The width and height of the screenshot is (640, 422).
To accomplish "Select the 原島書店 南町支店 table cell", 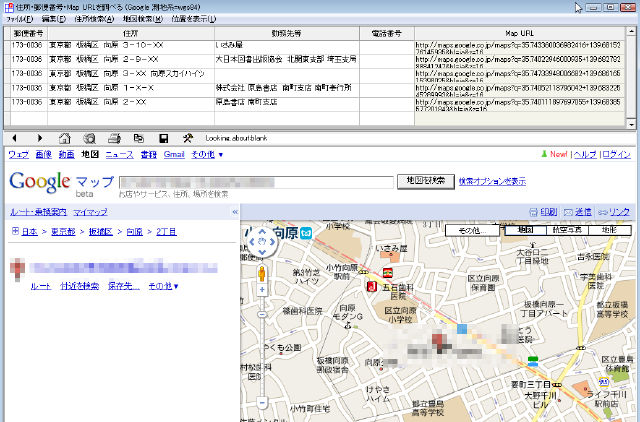I will (x=287, y=104).
